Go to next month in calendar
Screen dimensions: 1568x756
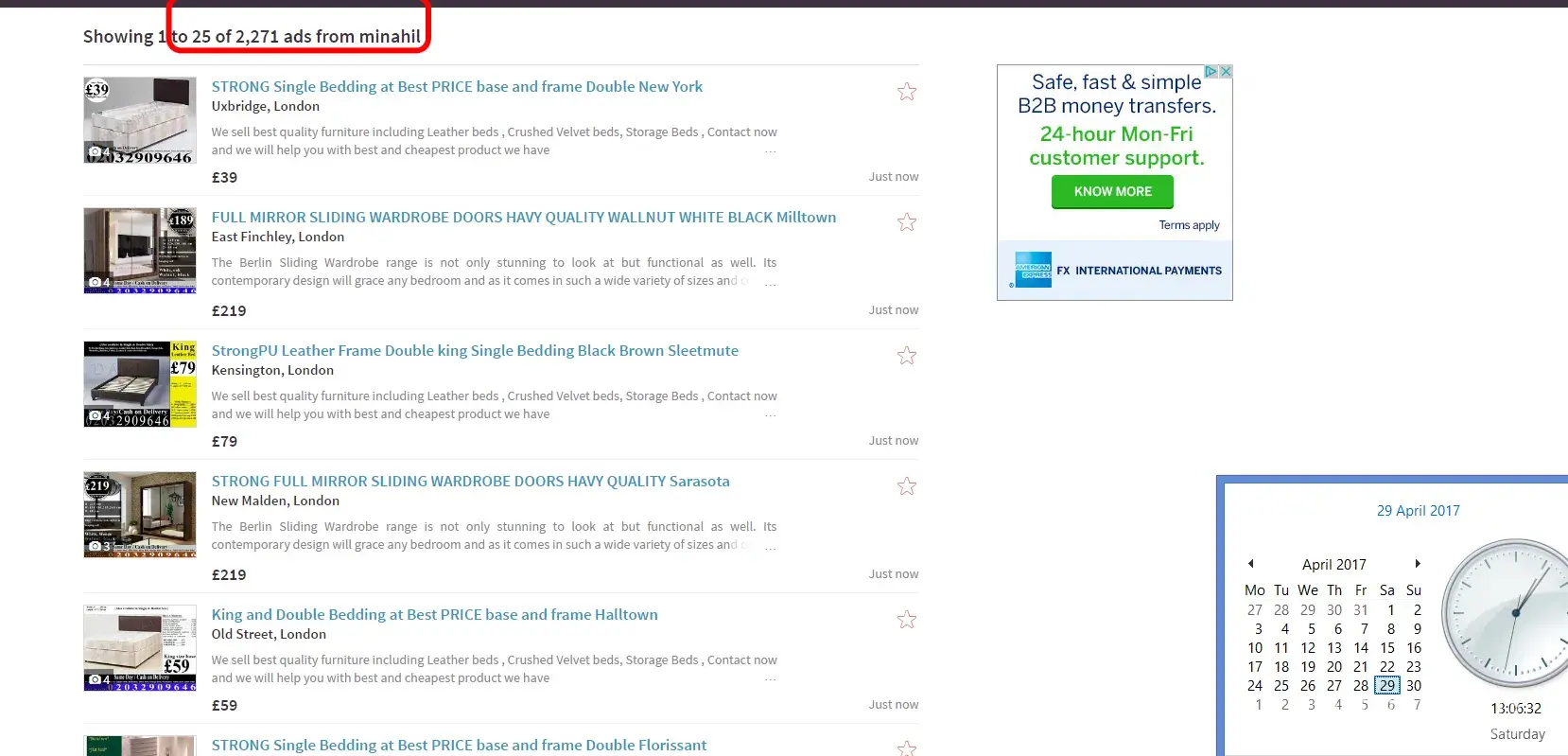pyautogui.click(x=1418, y=564)
